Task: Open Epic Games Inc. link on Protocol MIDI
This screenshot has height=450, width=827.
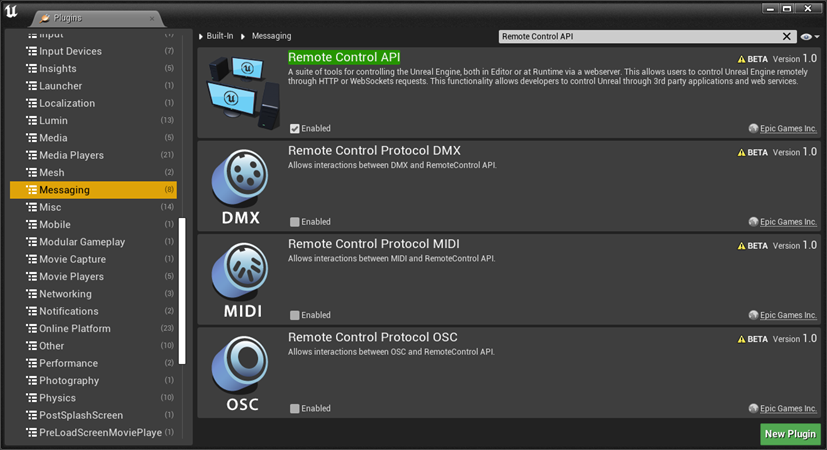Action: click(788, 315)
